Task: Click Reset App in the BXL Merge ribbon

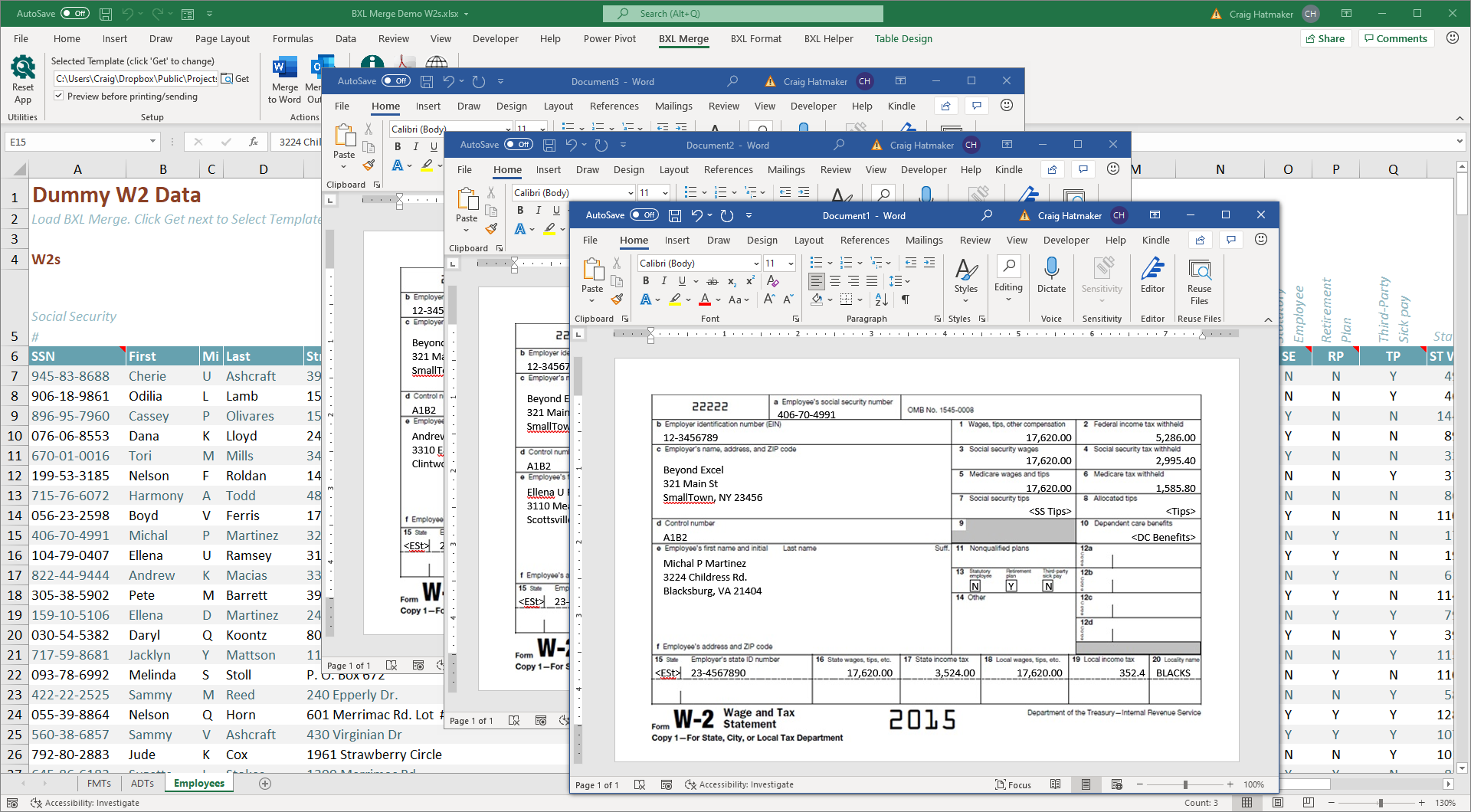Action: tap(23, 80)
